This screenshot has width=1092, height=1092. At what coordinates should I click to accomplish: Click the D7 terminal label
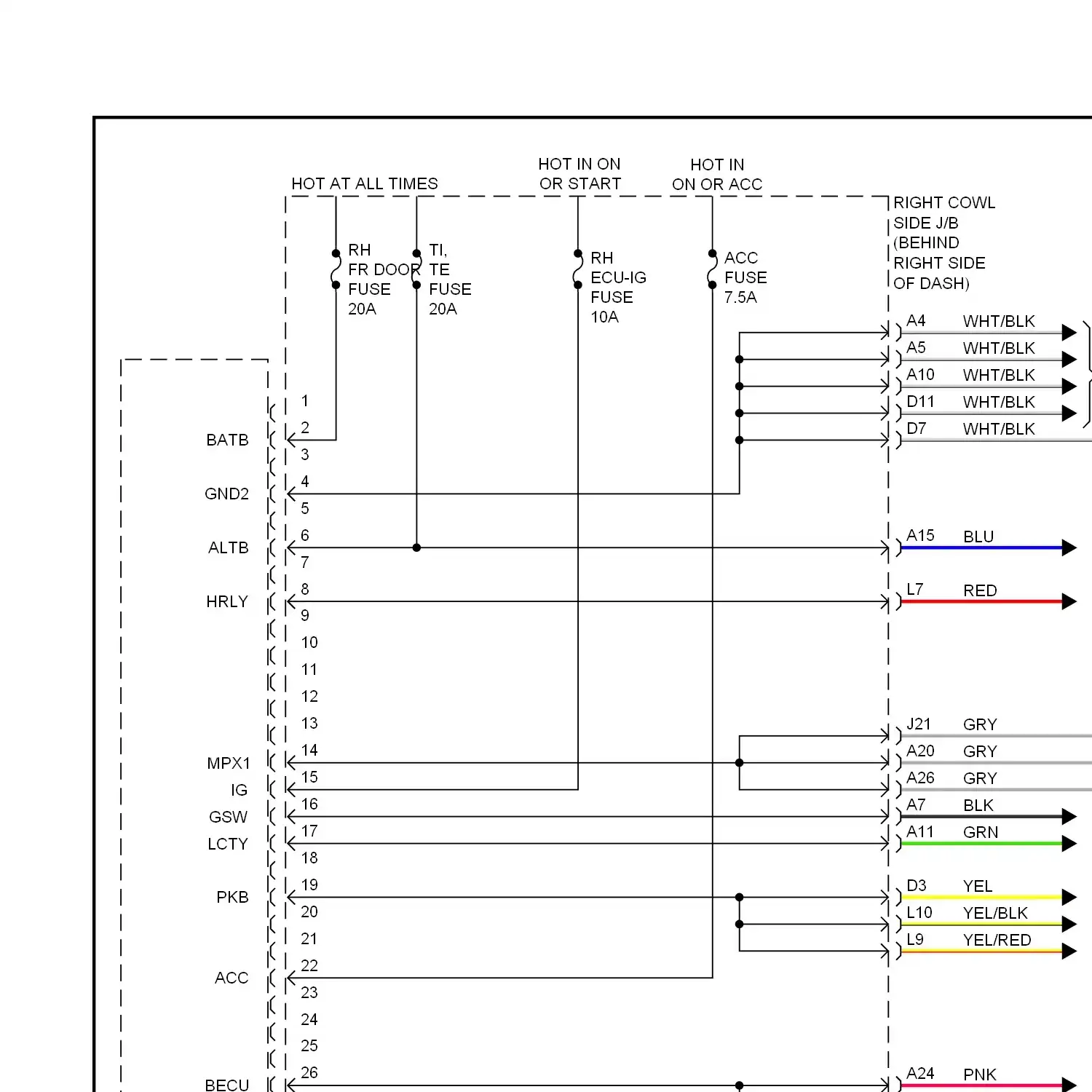(x=916, y=429)
